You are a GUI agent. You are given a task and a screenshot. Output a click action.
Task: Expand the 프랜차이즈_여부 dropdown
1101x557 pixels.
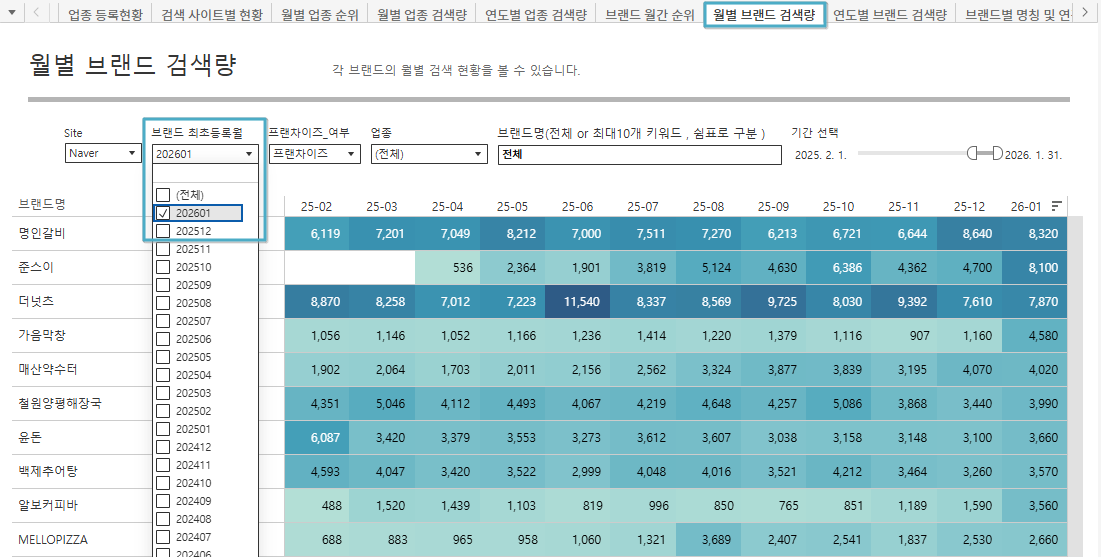314,154
